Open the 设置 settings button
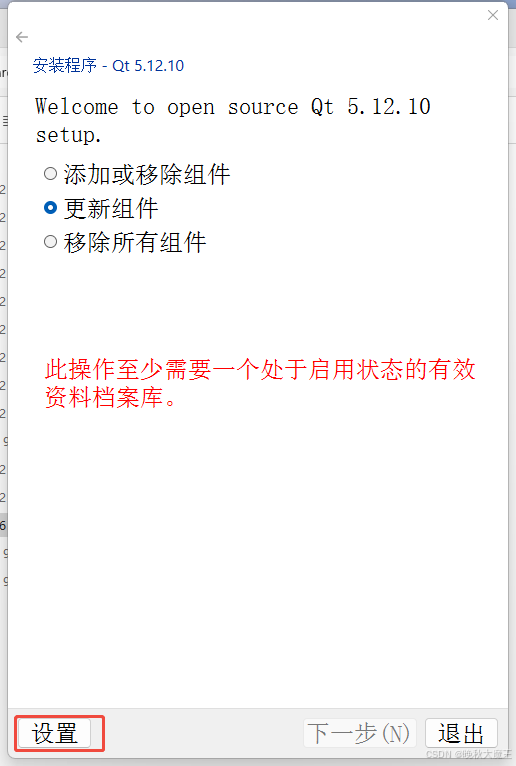 click(x=54, y=733)
